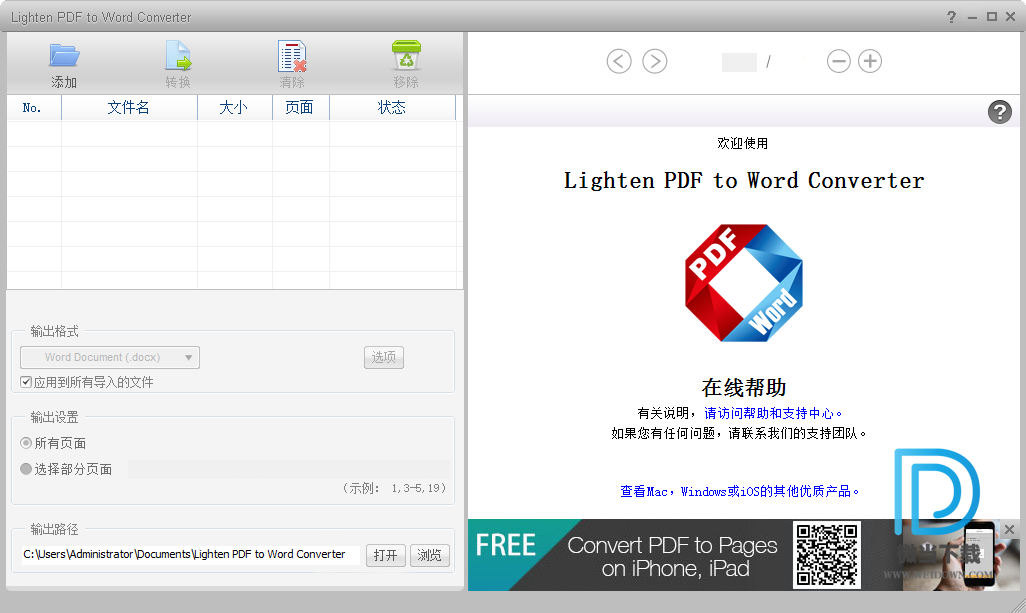Viewport: 1026px width, 613px height.
Task: Click the 转换 (Convert) toolbar icon
Action: pos(177,56)
